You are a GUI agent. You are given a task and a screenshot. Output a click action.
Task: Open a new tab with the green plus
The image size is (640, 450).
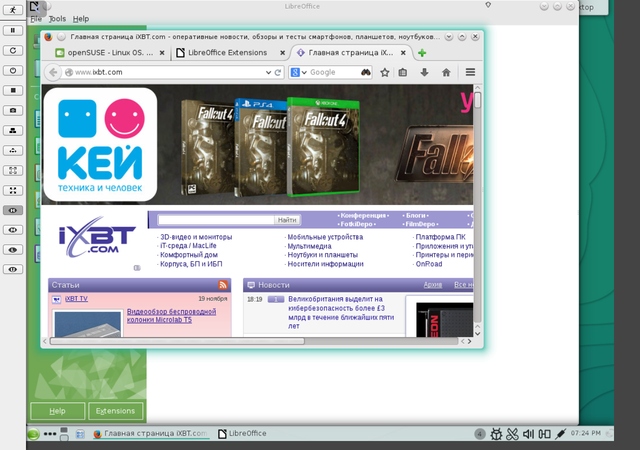(422, 53)
